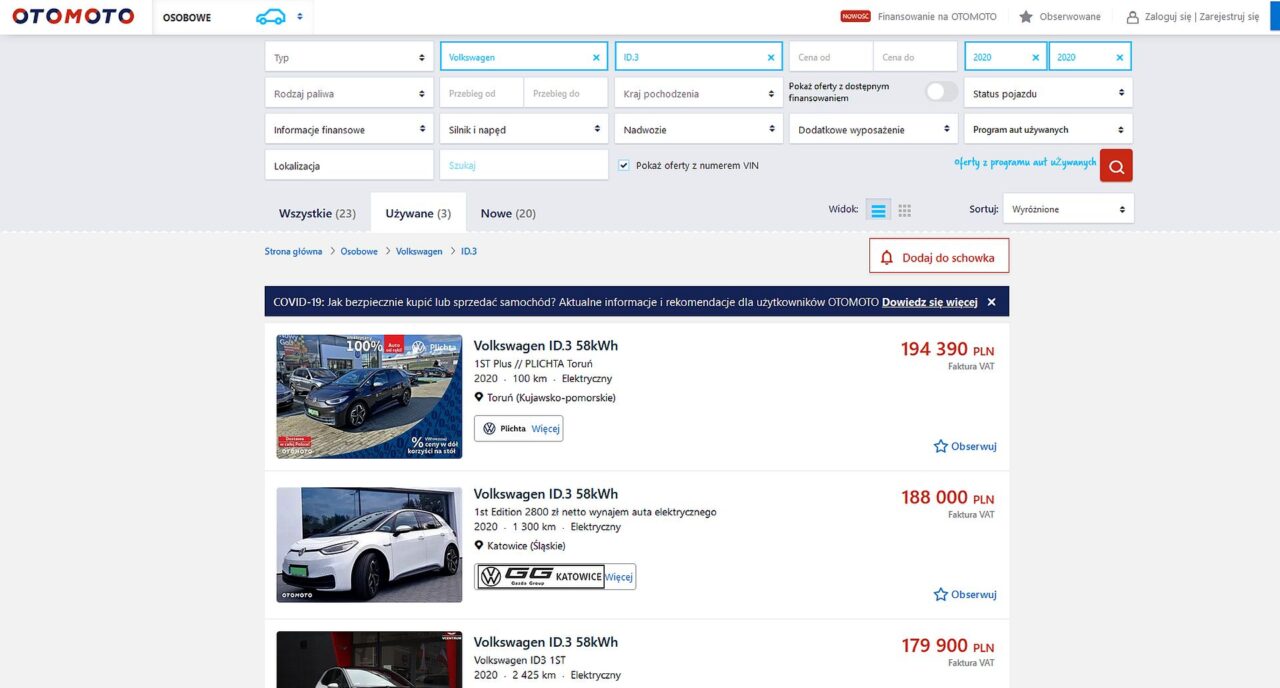Open the Status pojazdu dropdown
The height and width of the screenshot is (688, 1280).
(1048, 94)
